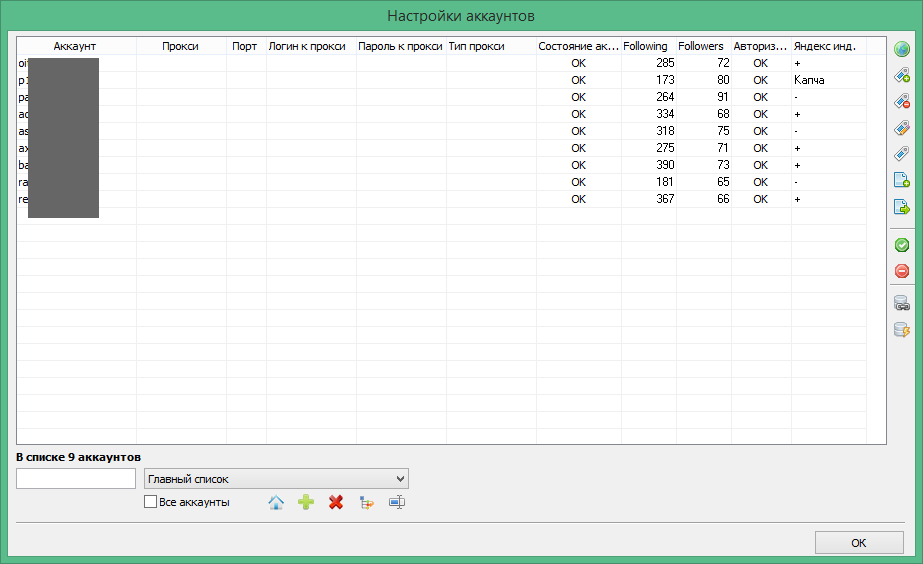Enable the "Все аккаунты" checkbox
Image resolution: width=923 pixels, height=564 pixels.
pos(151,502)
